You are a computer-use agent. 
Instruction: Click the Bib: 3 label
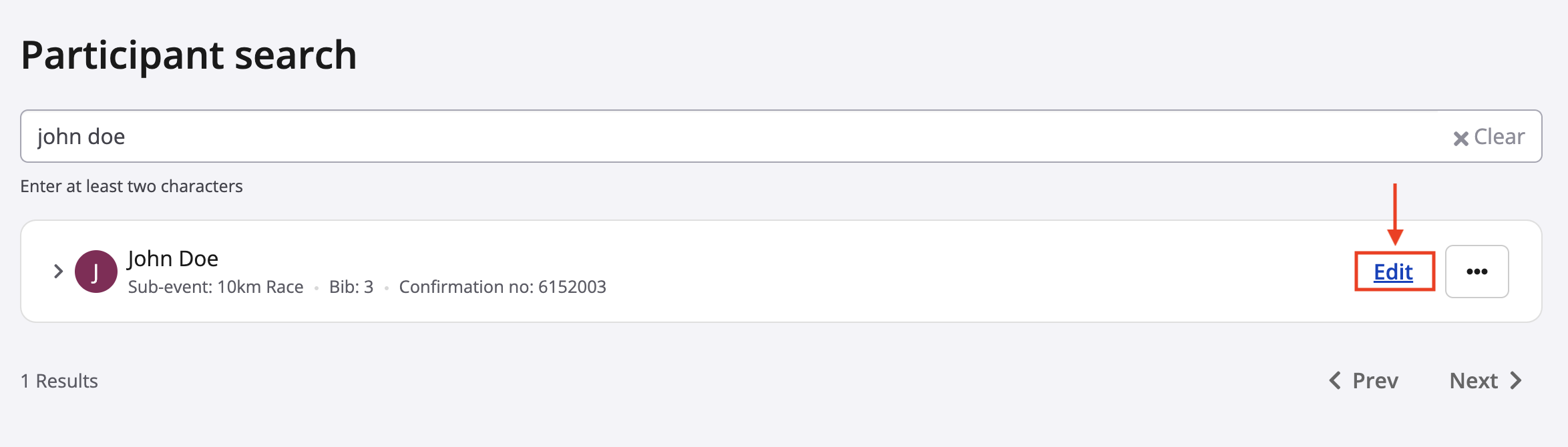[x=351, y=287]
